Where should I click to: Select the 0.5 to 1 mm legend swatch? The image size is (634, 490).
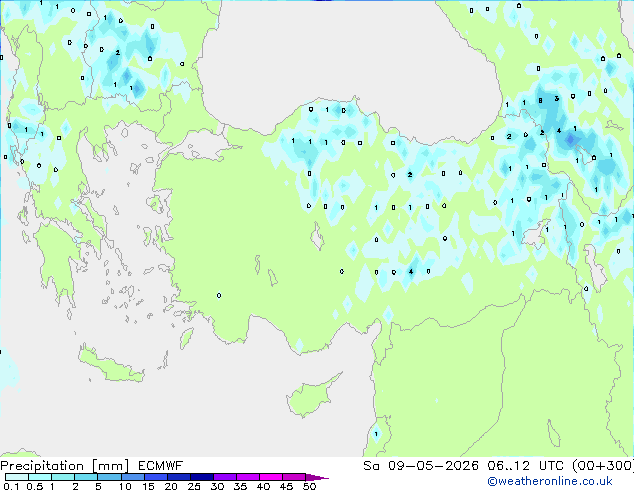click(x=40, y=477)
